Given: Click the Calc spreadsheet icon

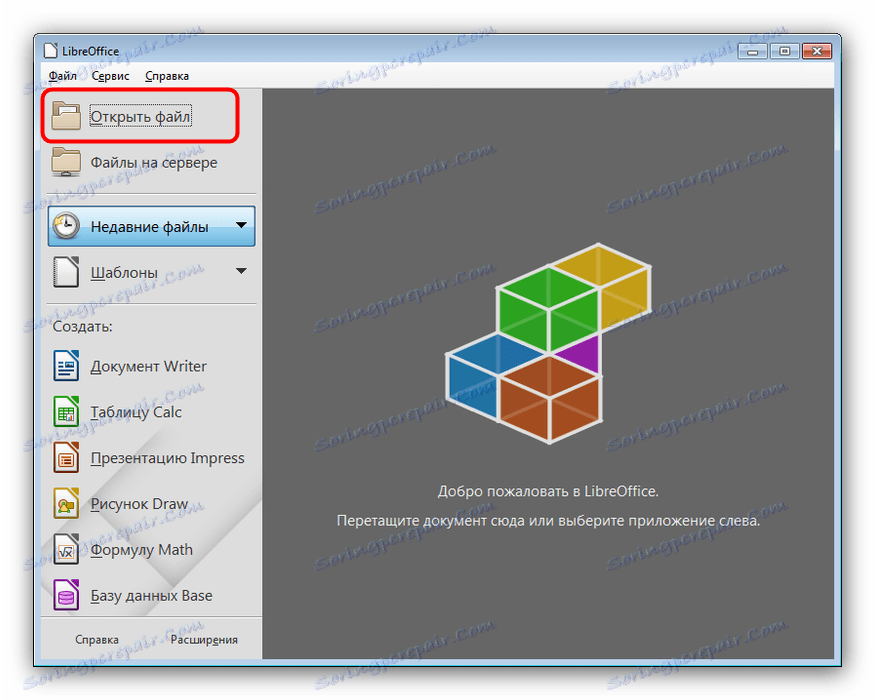Looking at the screenshot, I should (66, 411).
